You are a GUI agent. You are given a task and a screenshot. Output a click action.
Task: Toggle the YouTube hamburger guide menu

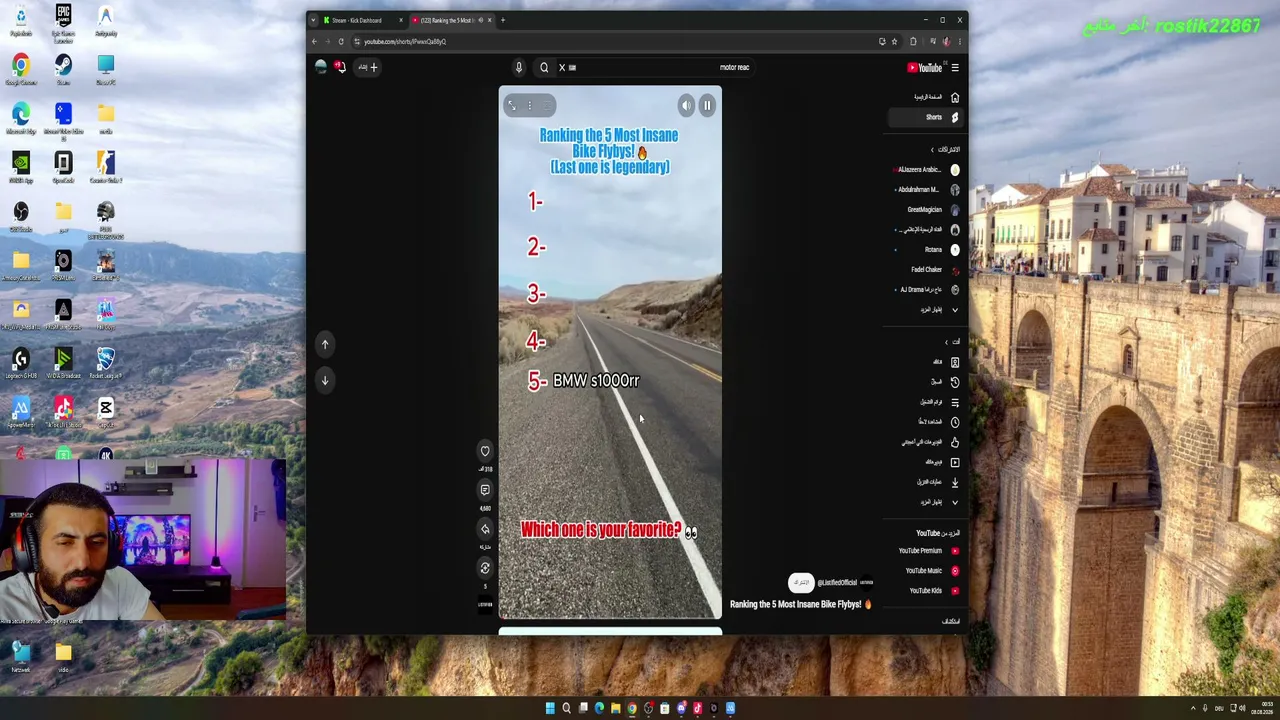(x=955, y=68)
